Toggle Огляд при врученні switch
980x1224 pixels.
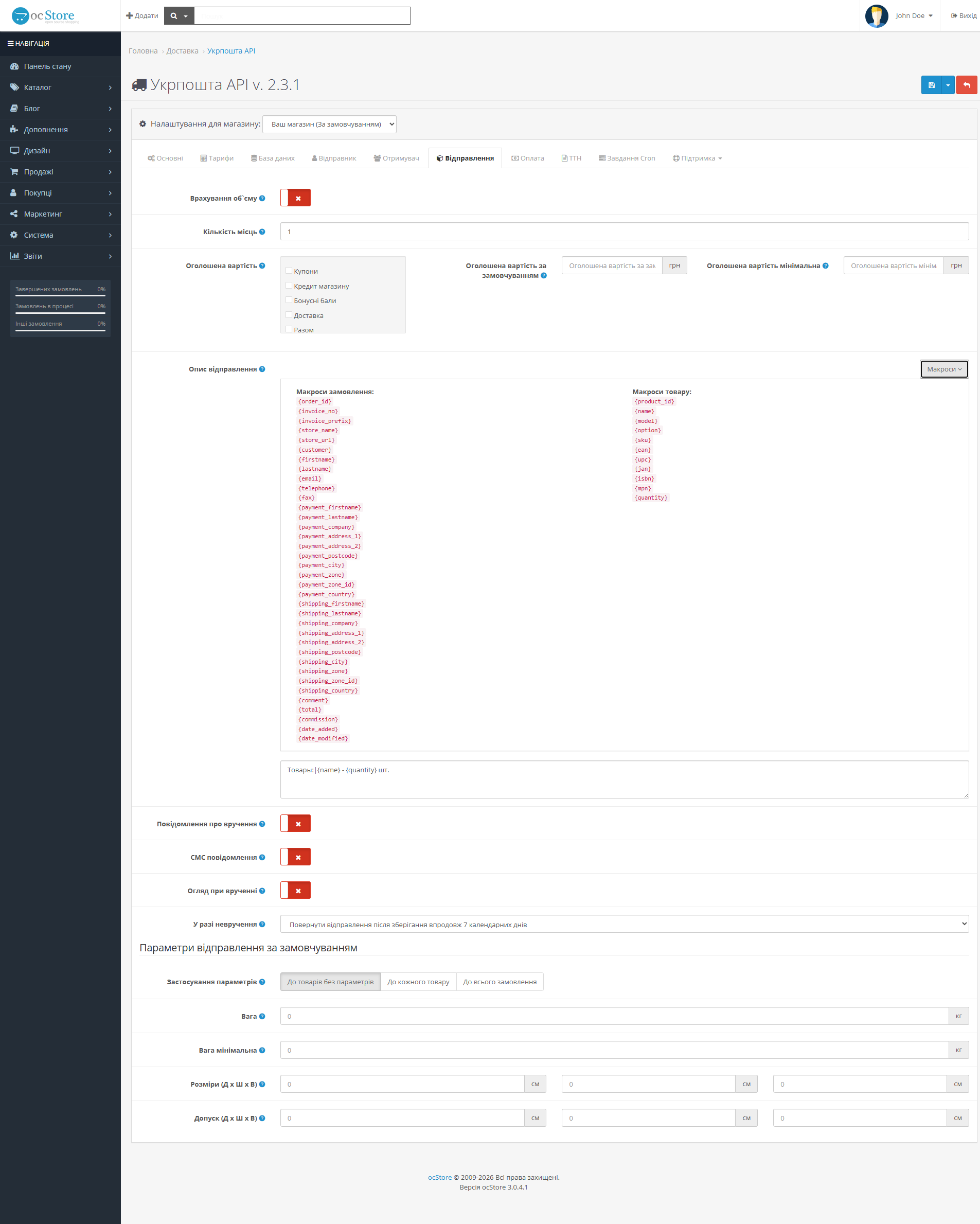[295, 890]
